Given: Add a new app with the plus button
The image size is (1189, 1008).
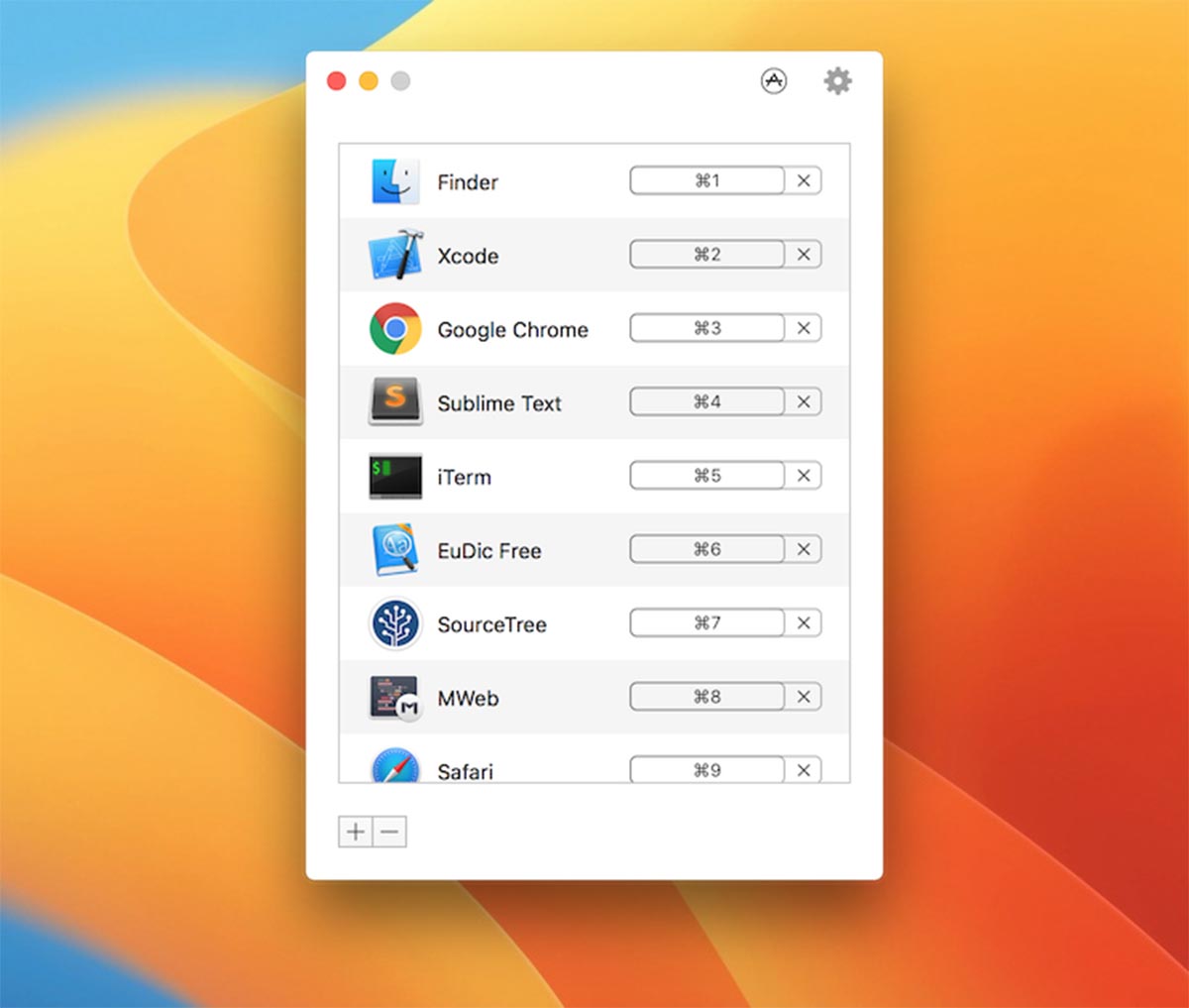Looking at the screenshot, I should (356, 832).
